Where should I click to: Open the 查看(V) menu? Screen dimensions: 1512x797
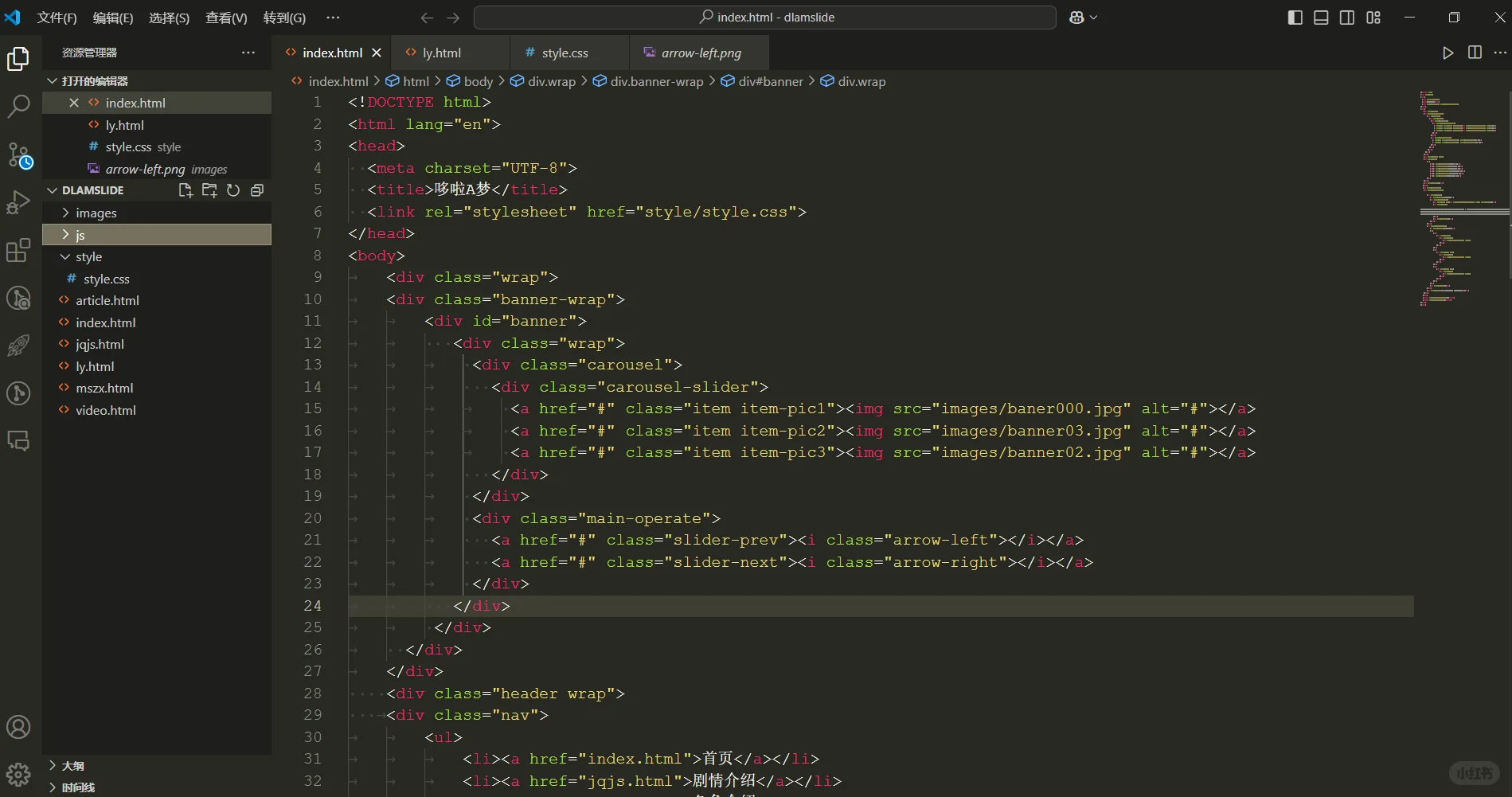pyautogui.click(x=226, y=18)
